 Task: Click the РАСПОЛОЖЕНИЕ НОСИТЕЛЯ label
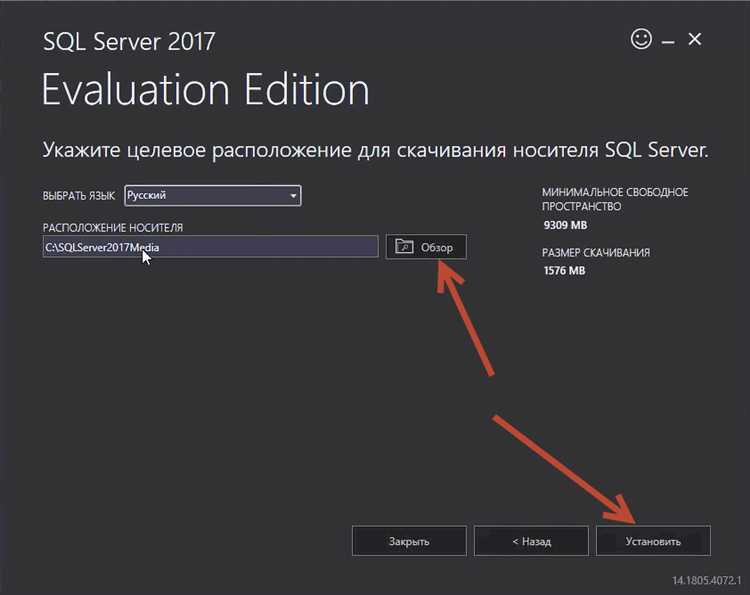pos(113,228)
